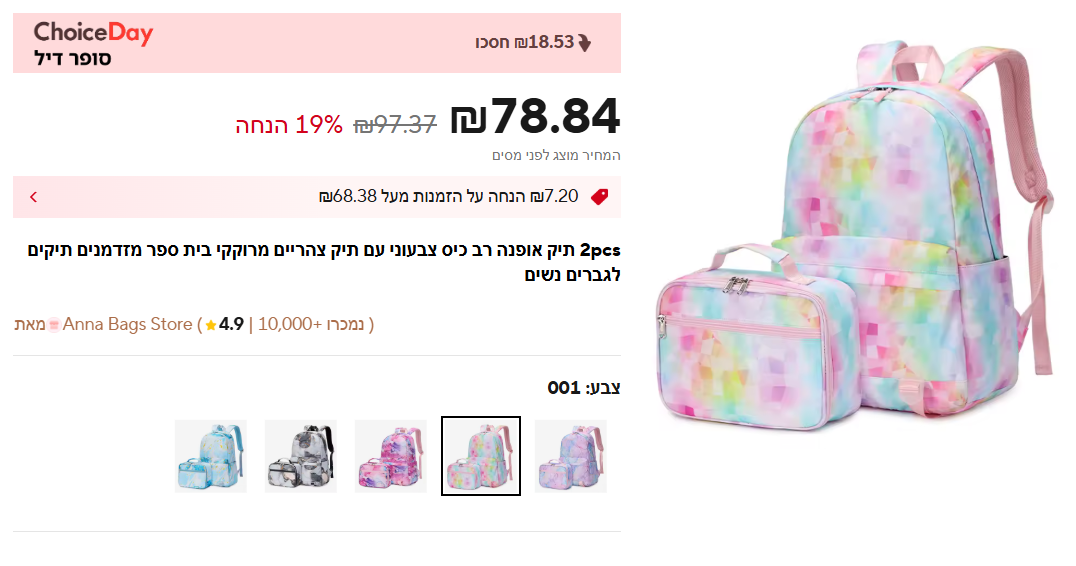This screenshot has height=566, width=1076.
Task: Select the highlighted pastel rainbow backpack variant
Action: tap(481, 456)
